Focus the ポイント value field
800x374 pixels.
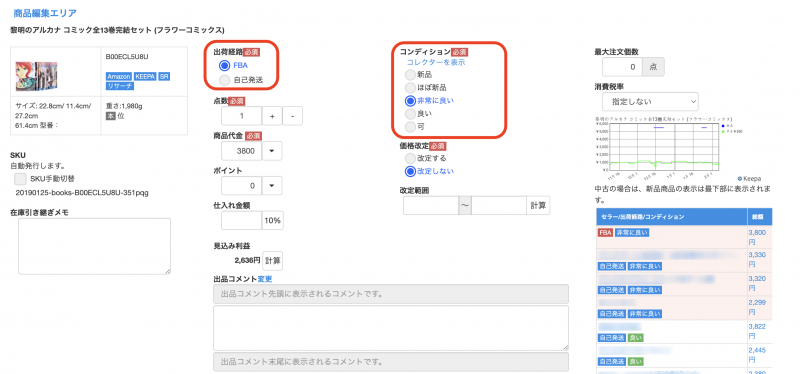[x=241, y=186]
